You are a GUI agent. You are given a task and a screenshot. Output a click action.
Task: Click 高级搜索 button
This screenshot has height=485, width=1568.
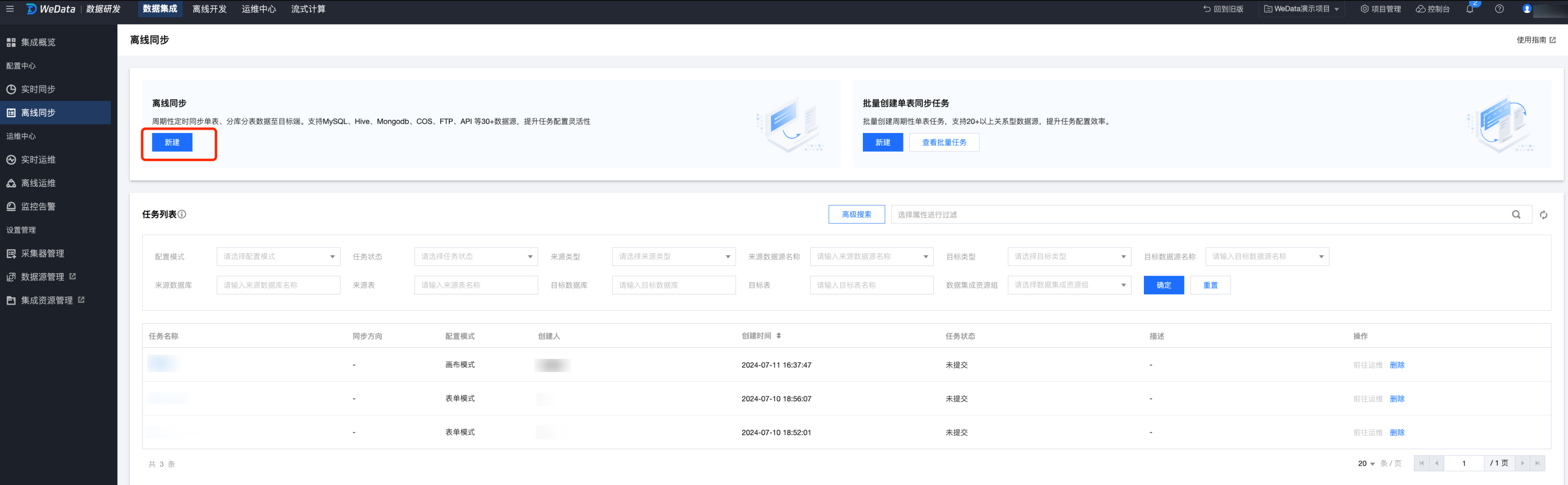click(856, 214)
